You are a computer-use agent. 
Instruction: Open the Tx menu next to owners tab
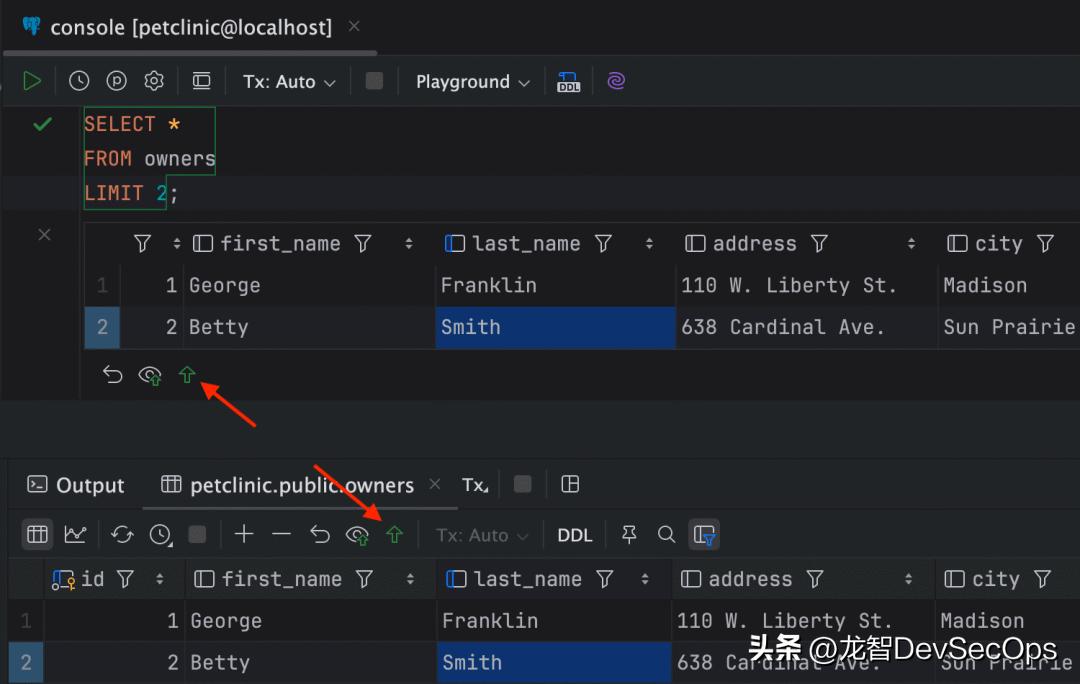coord(475,485)
